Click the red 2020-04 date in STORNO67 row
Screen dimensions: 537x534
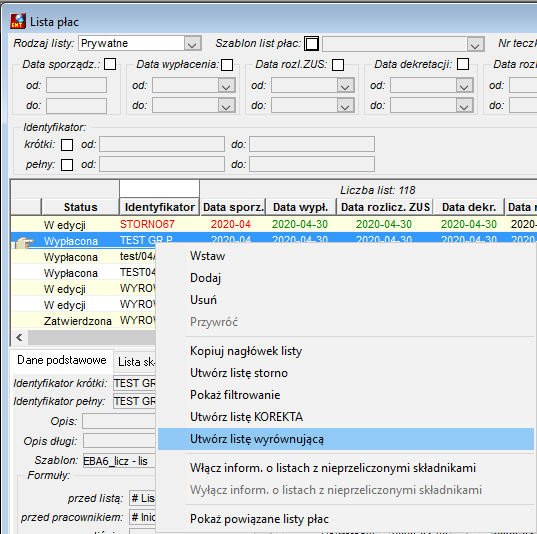pyautogui.click(x=231, y=224)
